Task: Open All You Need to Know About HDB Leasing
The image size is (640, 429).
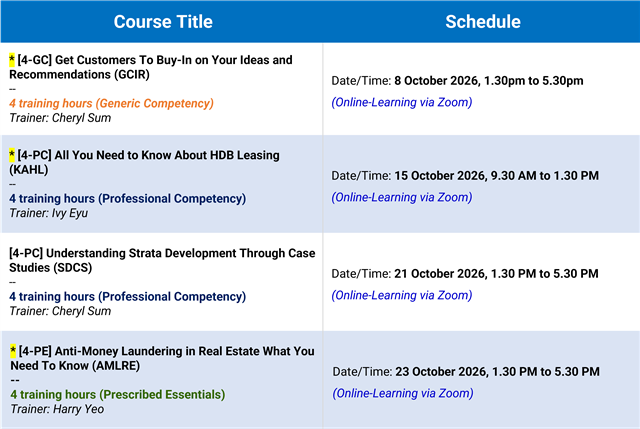Action: [144, 162]
